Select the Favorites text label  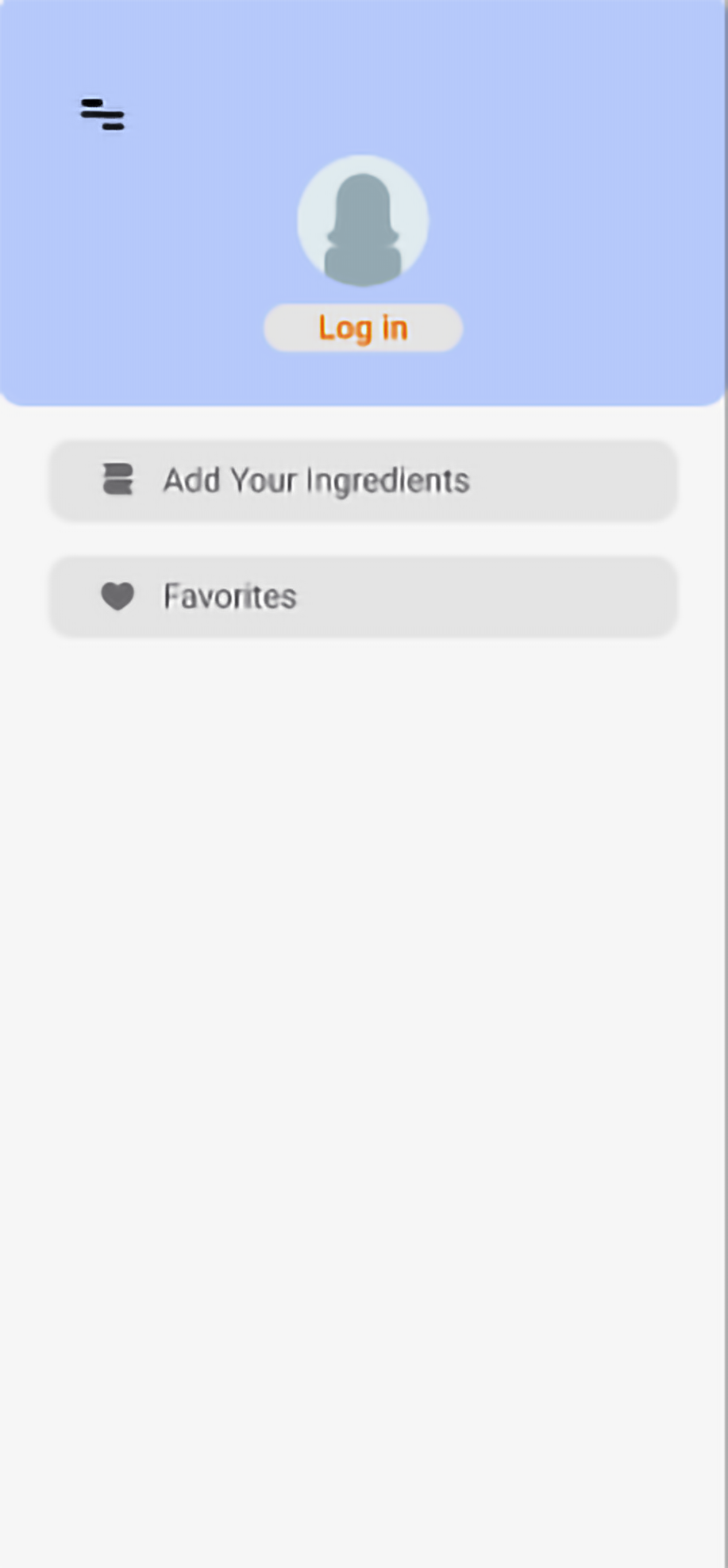229,597
